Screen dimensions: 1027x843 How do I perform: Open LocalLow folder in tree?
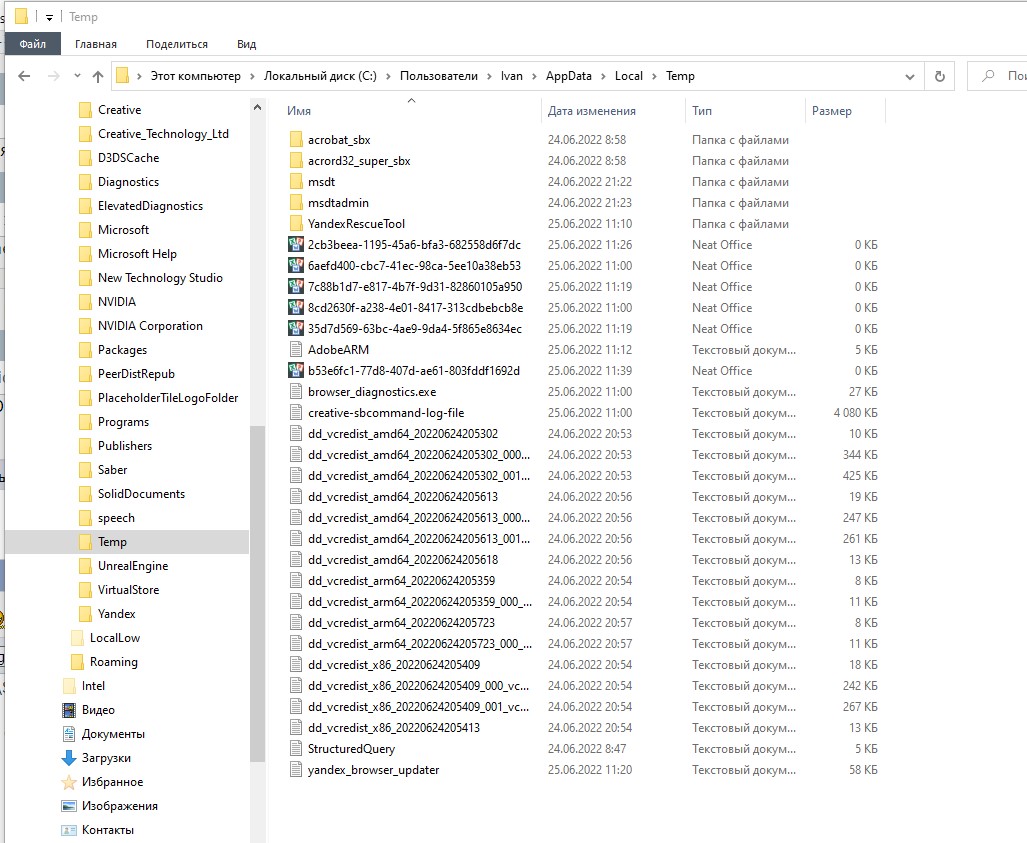coord(115,638)
